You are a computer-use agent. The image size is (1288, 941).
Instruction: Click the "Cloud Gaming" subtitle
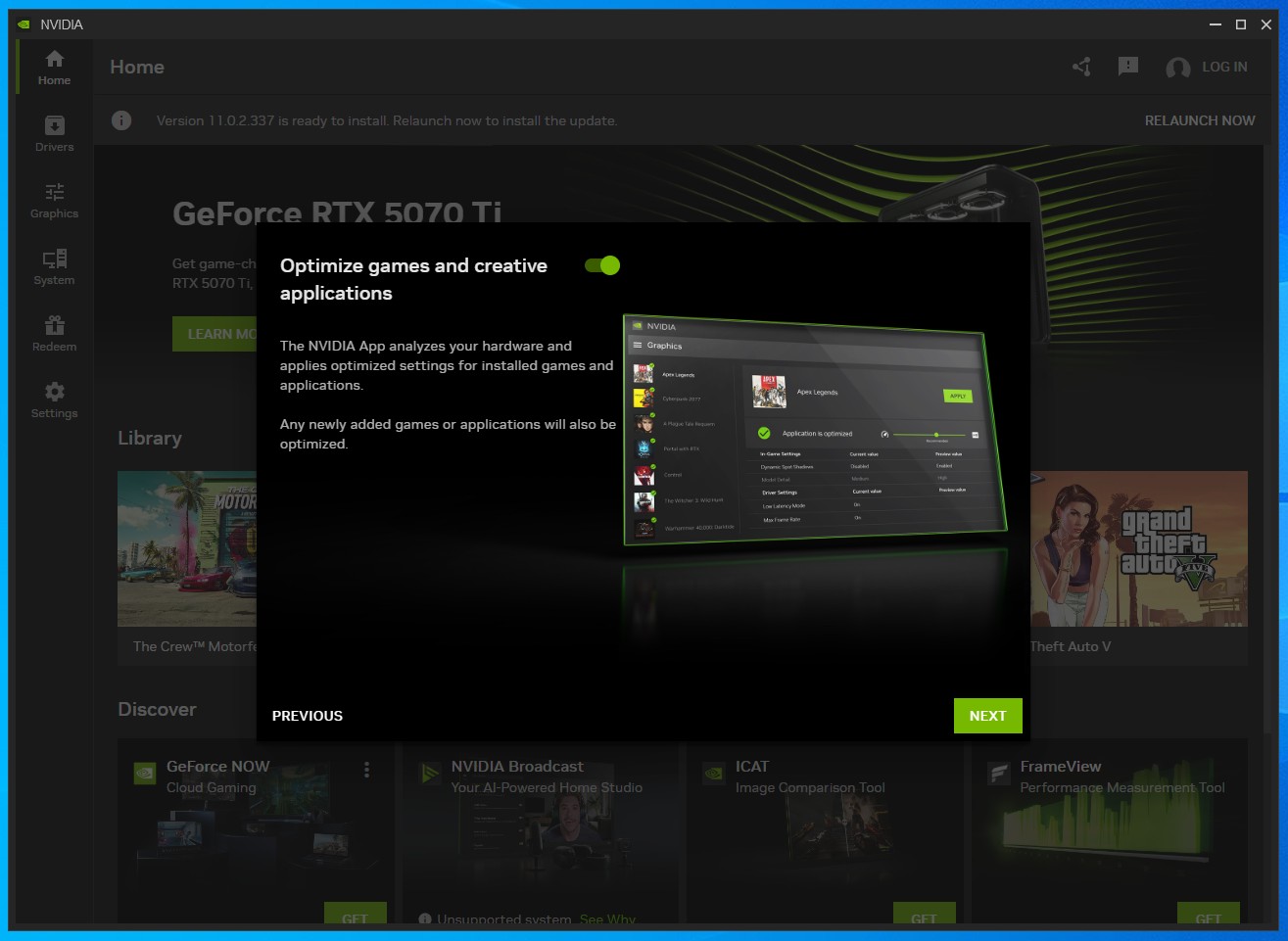click(x=211, y=787)
